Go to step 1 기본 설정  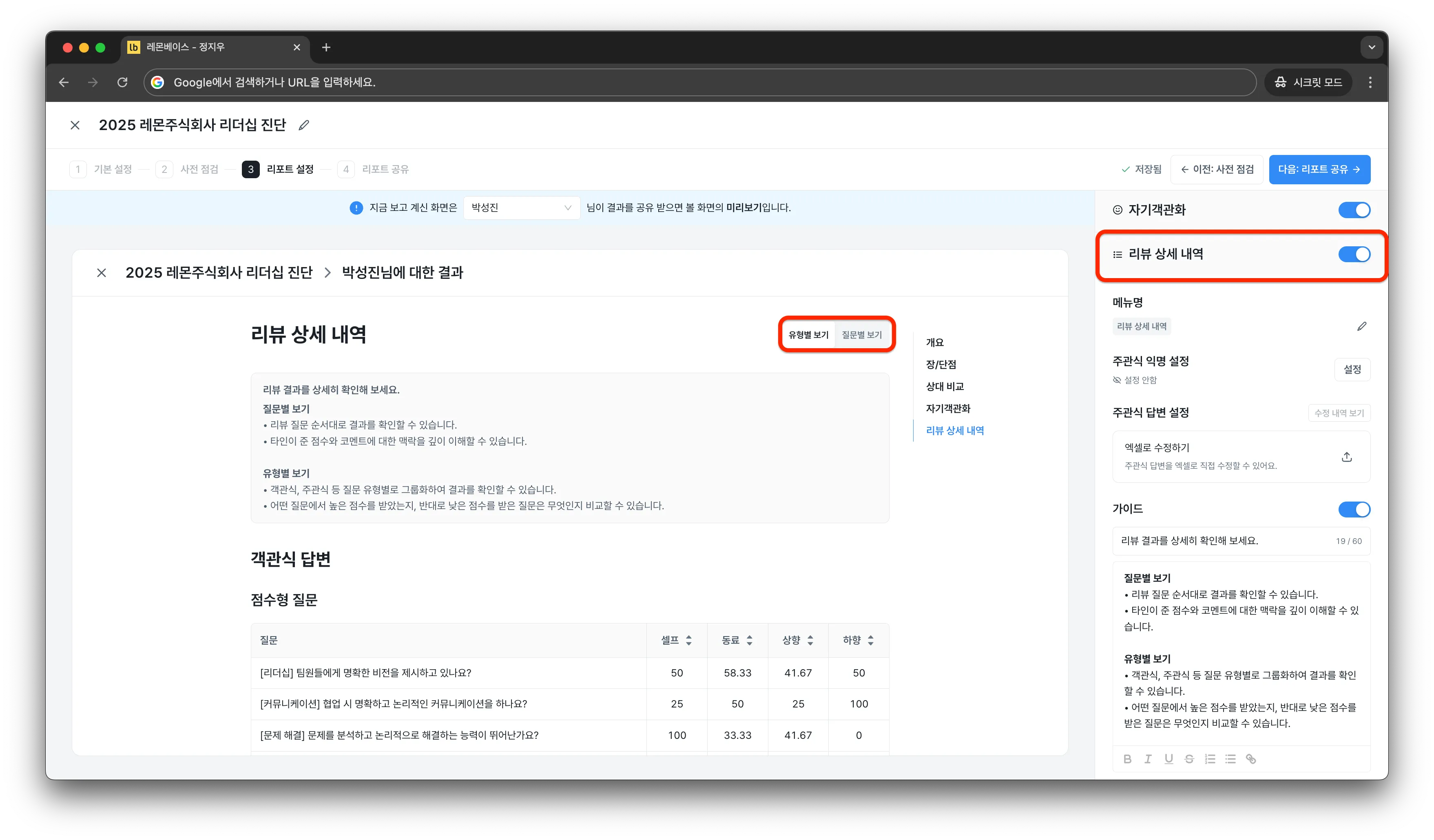tap(101, 170)
